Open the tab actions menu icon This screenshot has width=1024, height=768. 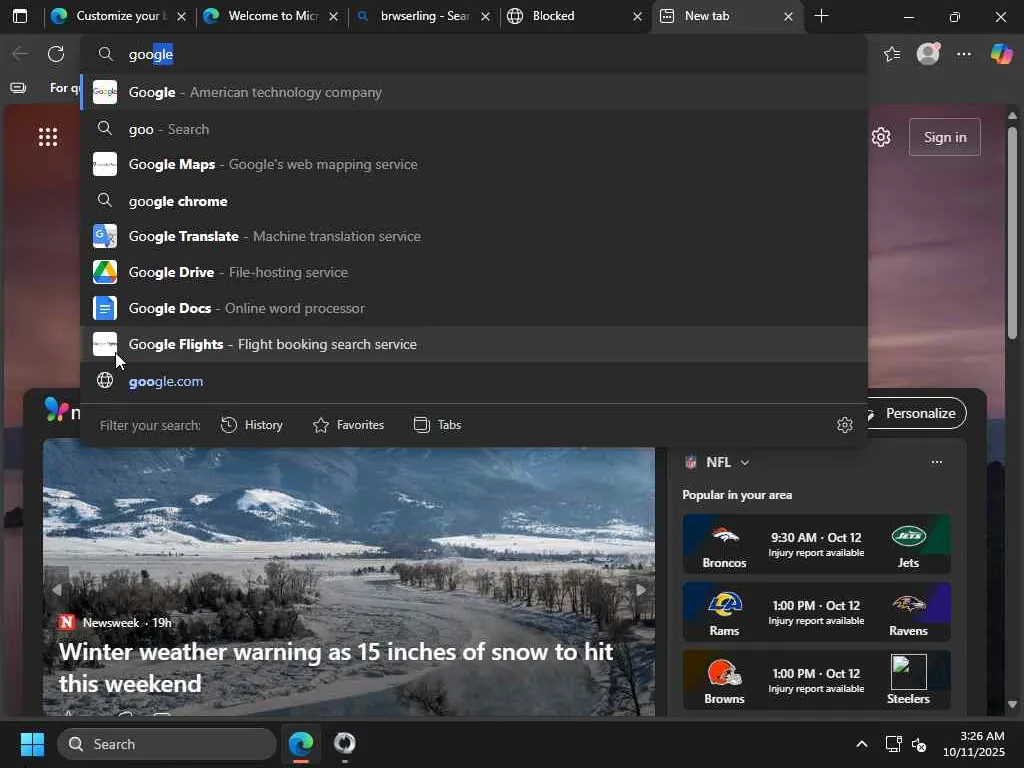click(x=20, y=16)
